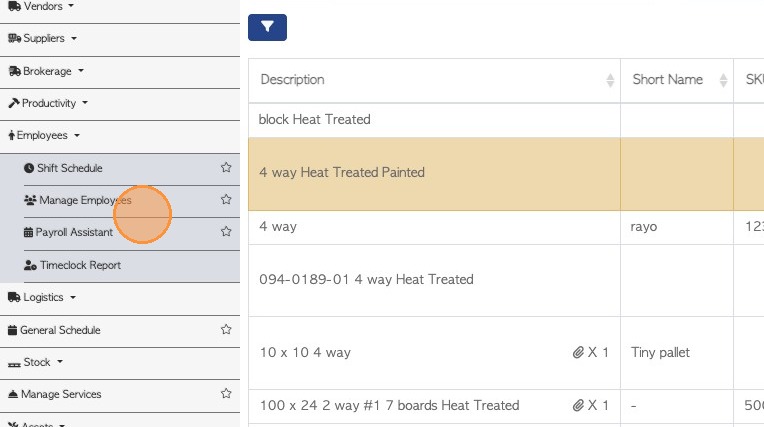This screenshot has width=764, height=427.
Task: Click the paperclip on 10 x 10 4 way
Action: pos(578,352)
